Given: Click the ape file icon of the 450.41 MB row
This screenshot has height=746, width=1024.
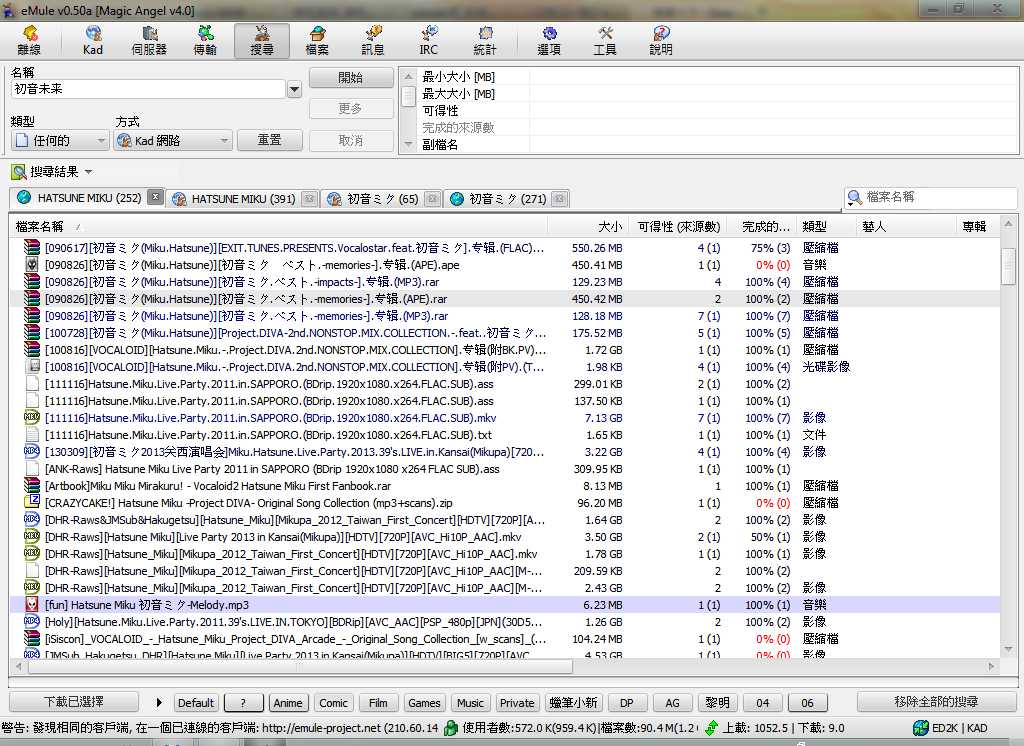Looking at the screenshot, I should point(31,265).
